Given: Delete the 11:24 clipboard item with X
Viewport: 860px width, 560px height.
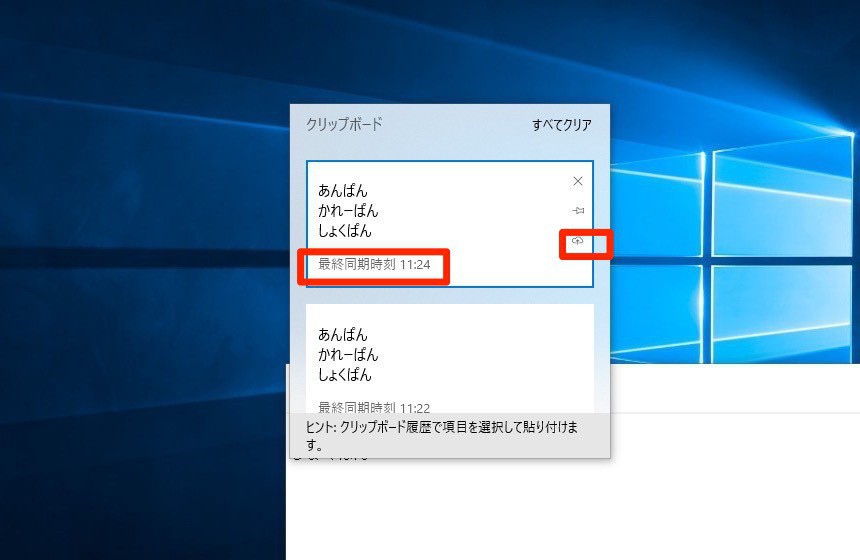Looking at the screenshot, I should (x=578, y=181).
